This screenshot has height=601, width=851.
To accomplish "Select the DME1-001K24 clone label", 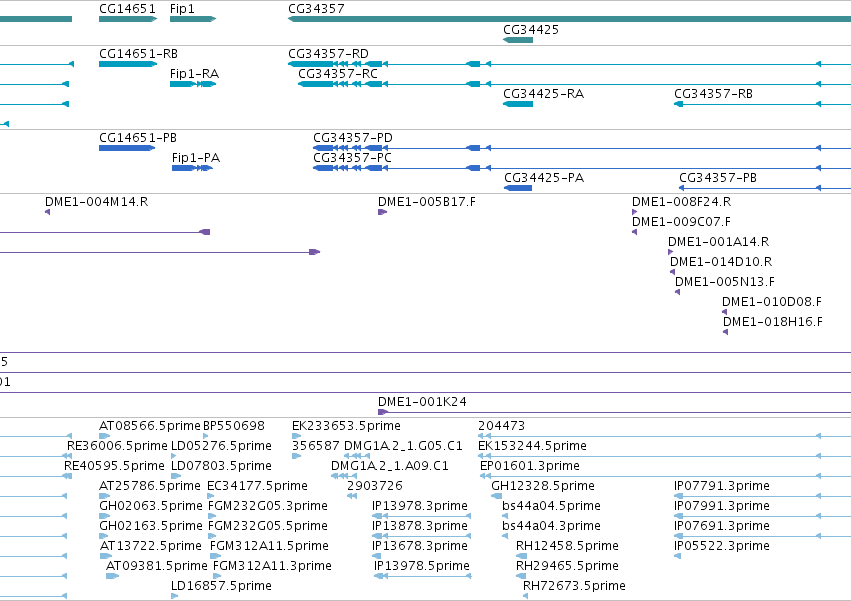I will coord(422,402).
